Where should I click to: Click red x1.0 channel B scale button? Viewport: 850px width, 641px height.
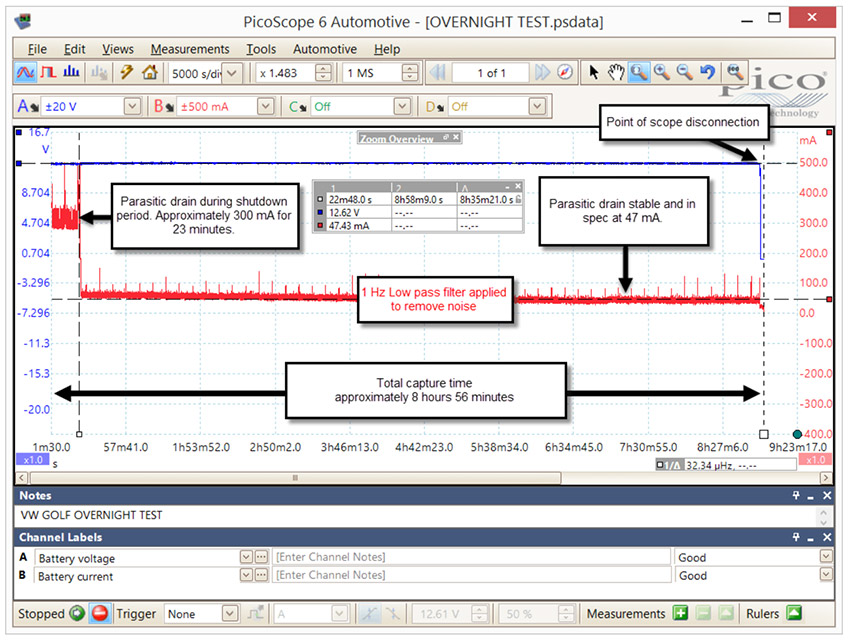815,460
